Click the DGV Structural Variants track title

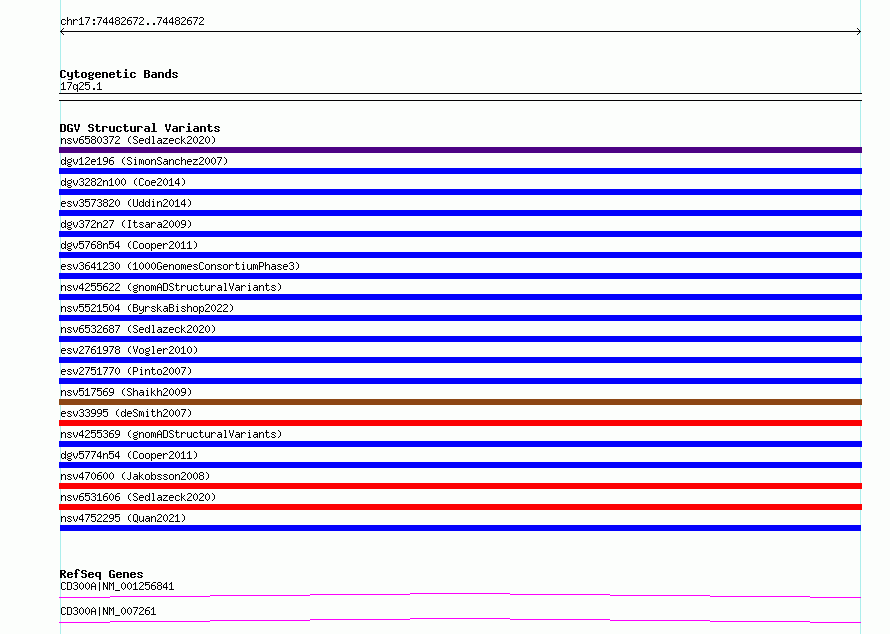(x=140, y=128)
